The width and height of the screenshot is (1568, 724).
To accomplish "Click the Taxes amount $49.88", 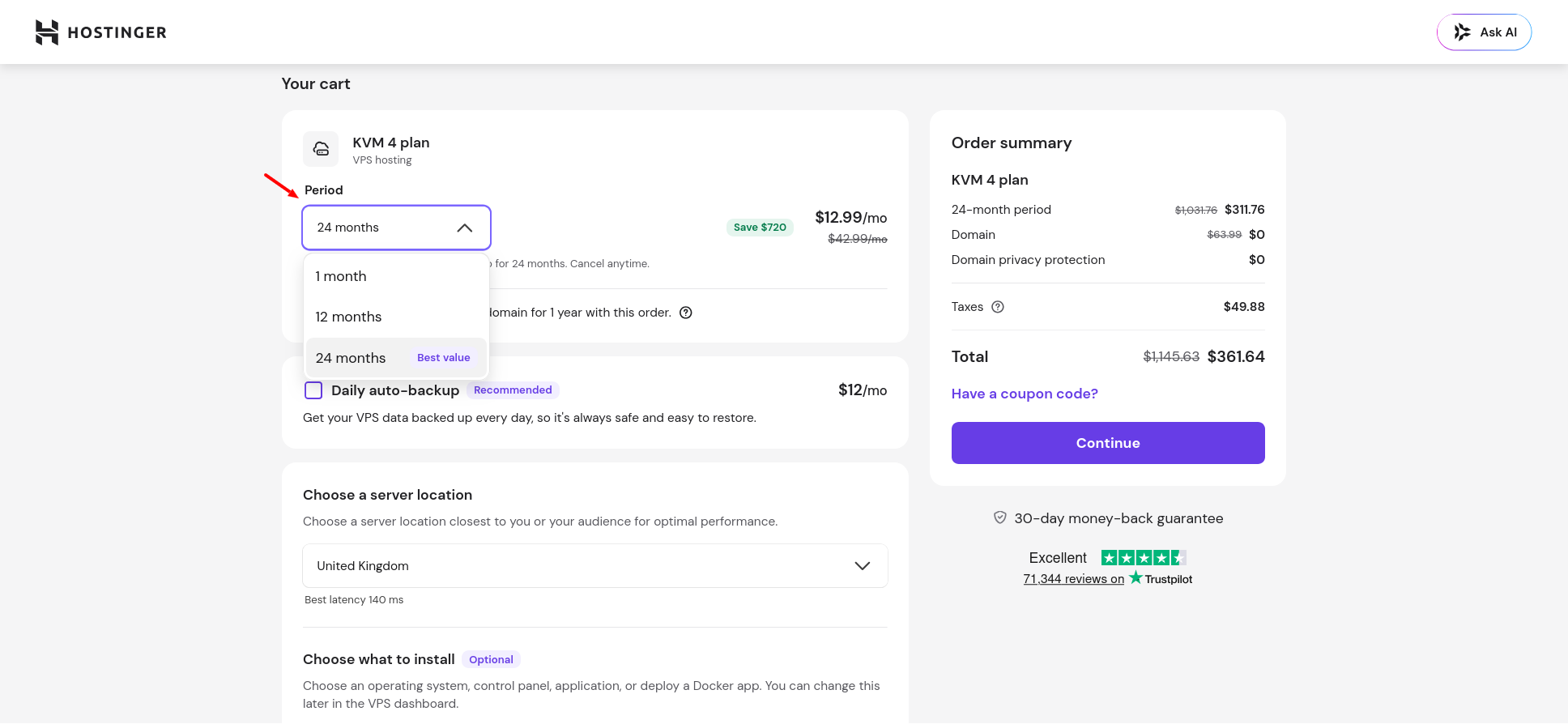I will pyautogui.click(x=1244, y=307).
